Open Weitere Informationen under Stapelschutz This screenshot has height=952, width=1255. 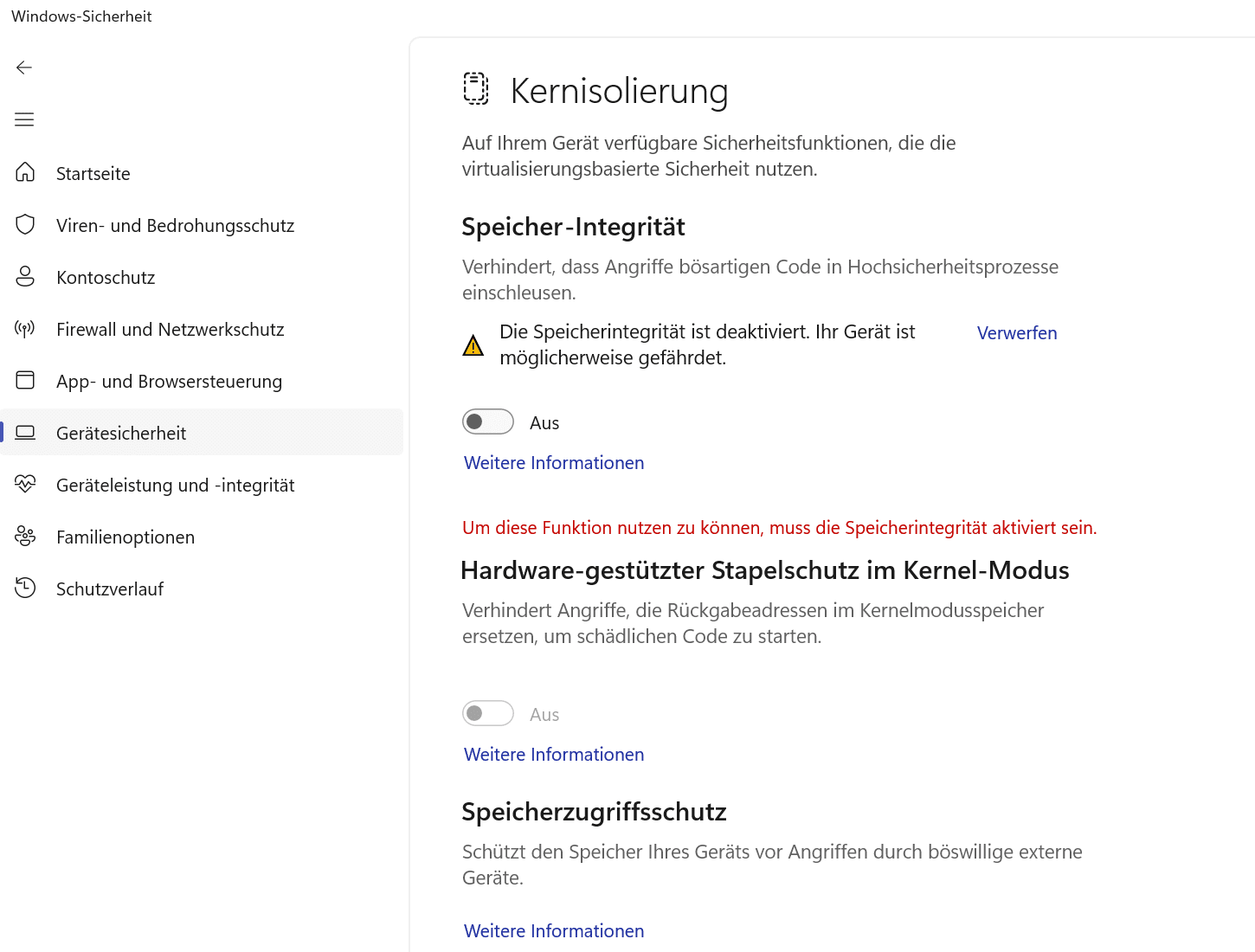[554, 755]
